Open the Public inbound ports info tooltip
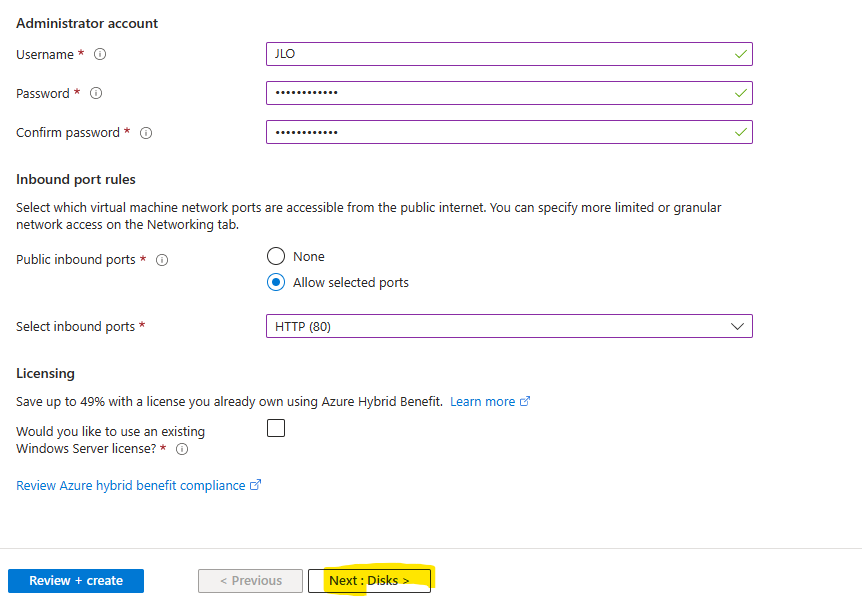Screen dimensions: 862x603 [162, 259]
